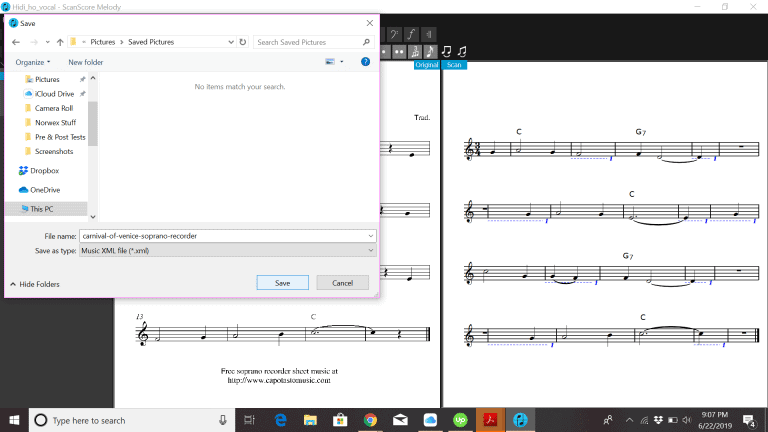Toggle grace note tool
This screenshot has height=432, width=768.
[430, 51]
